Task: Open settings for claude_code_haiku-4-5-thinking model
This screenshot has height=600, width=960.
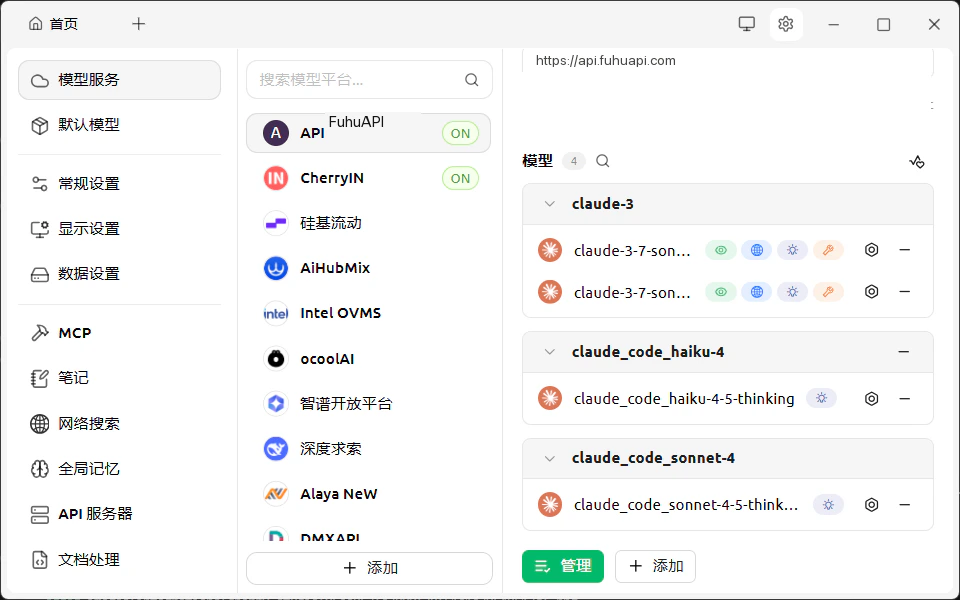Action: pyautogui.click(x=871, y=399)
